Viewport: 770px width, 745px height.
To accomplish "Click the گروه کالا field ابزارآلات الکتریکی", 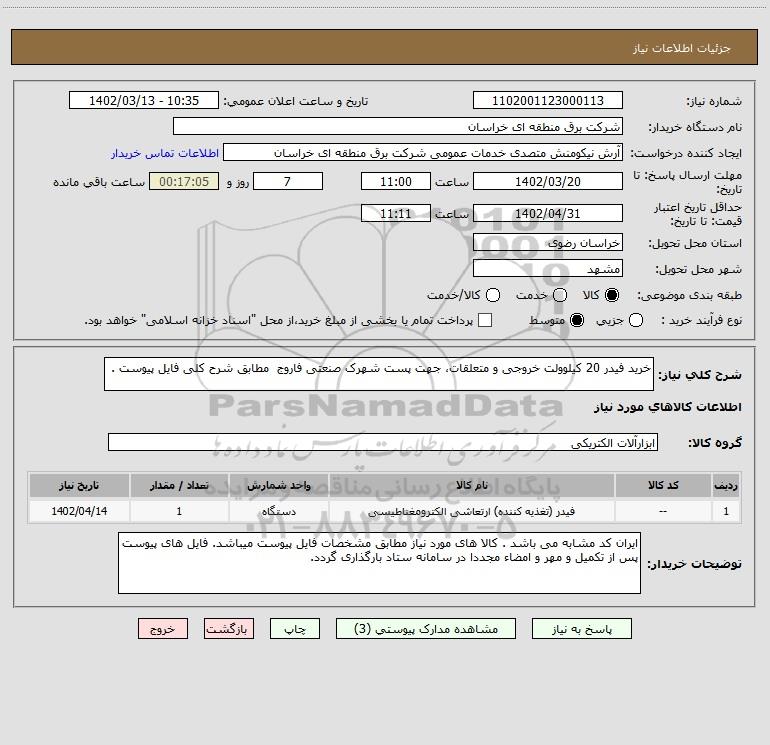I will click(383, 442).
